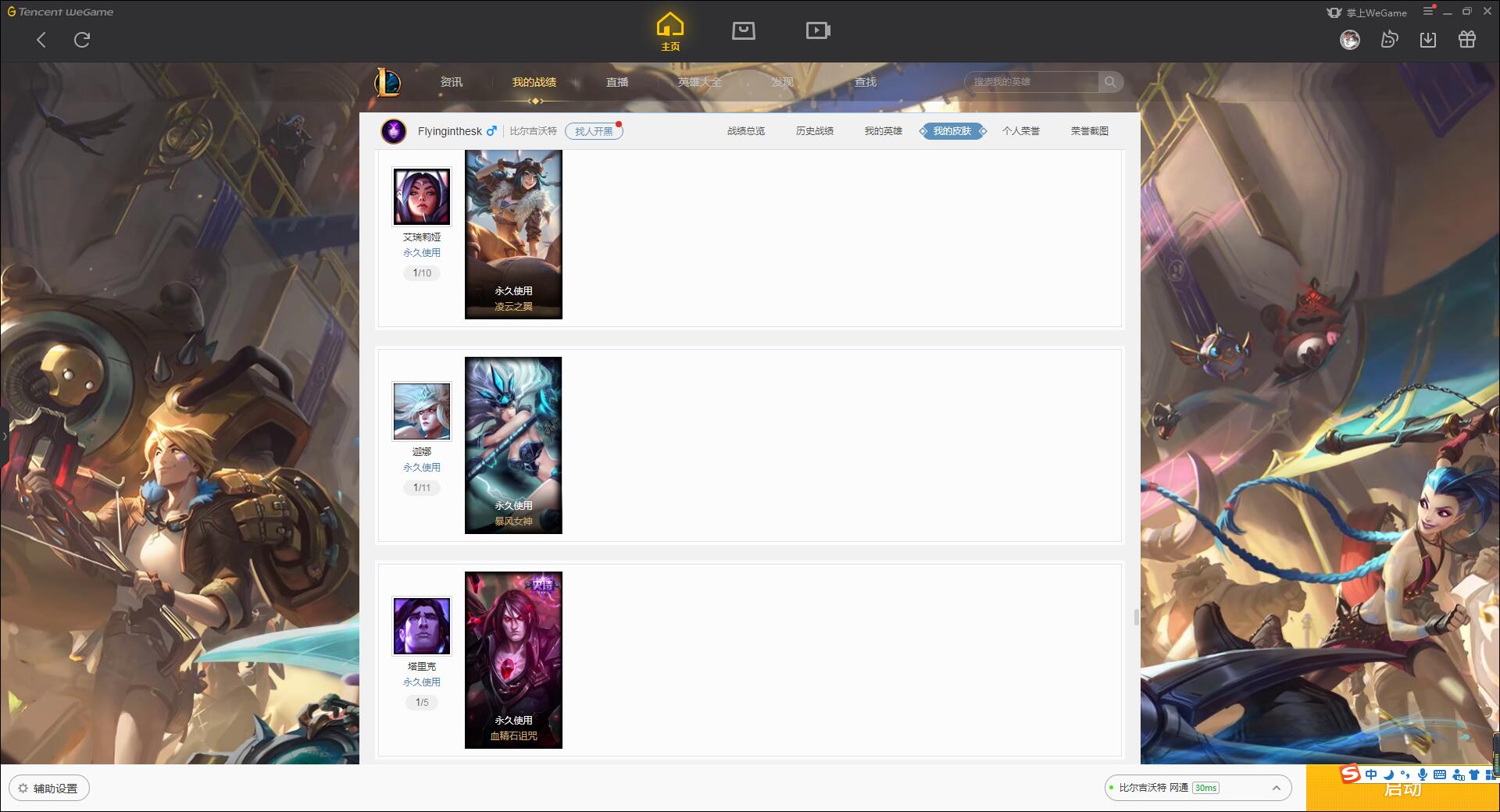Screen dimensions: 1500x812
Task: Click the magnifier search button
Action: (1110, 82)
